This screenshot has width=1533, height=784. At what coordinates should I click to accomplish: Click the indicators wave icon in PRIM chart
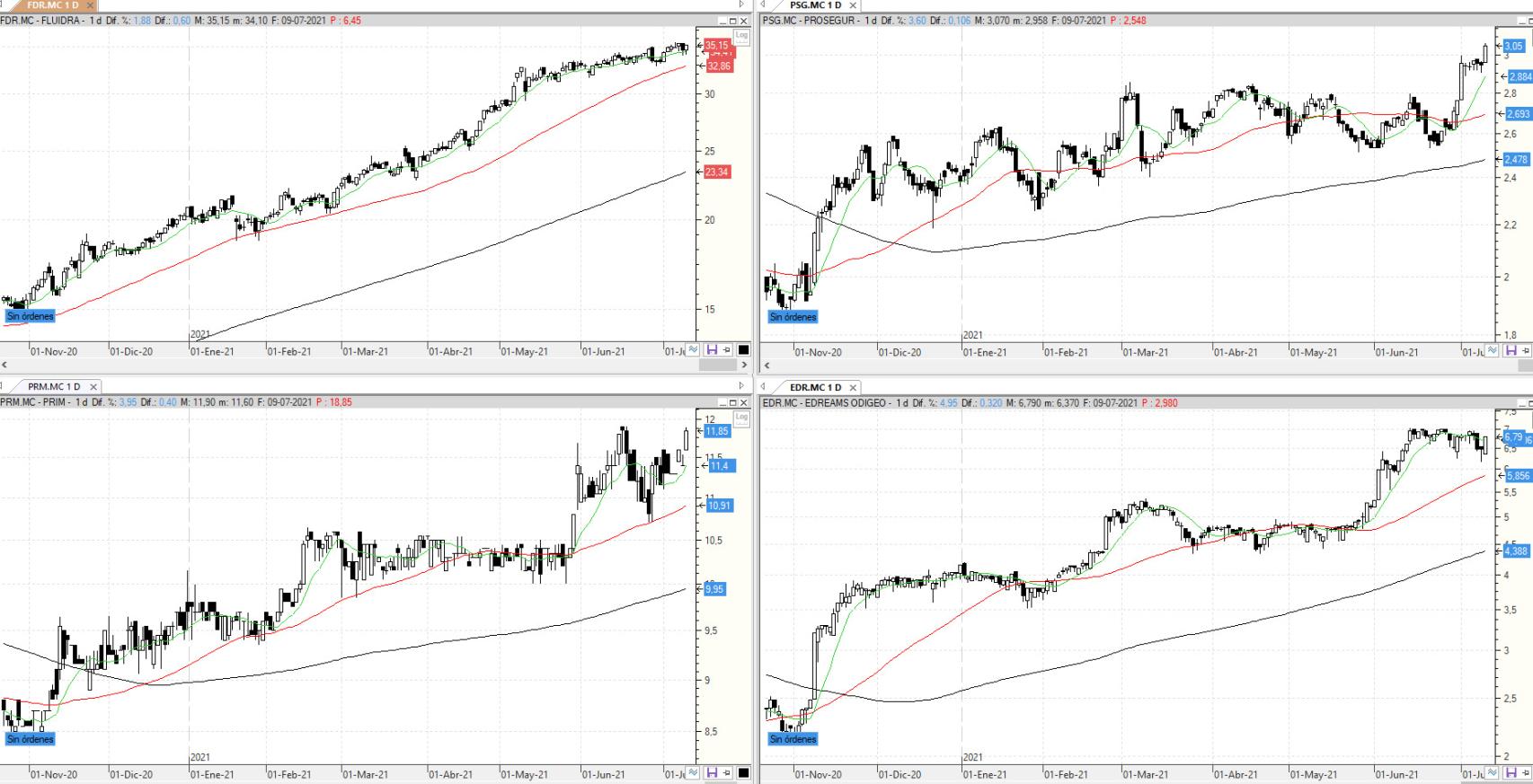[693, 773]
